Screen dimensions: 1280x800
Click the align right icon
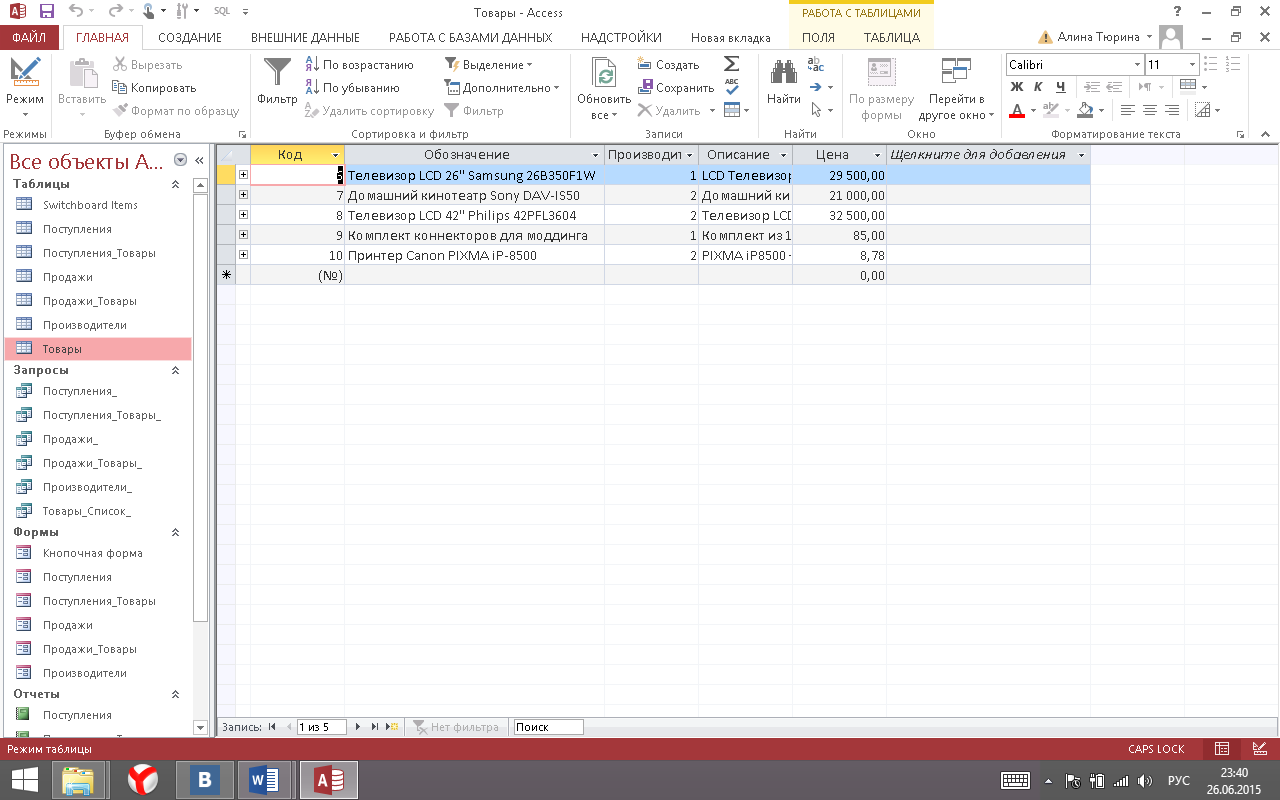click(1172, 110)
